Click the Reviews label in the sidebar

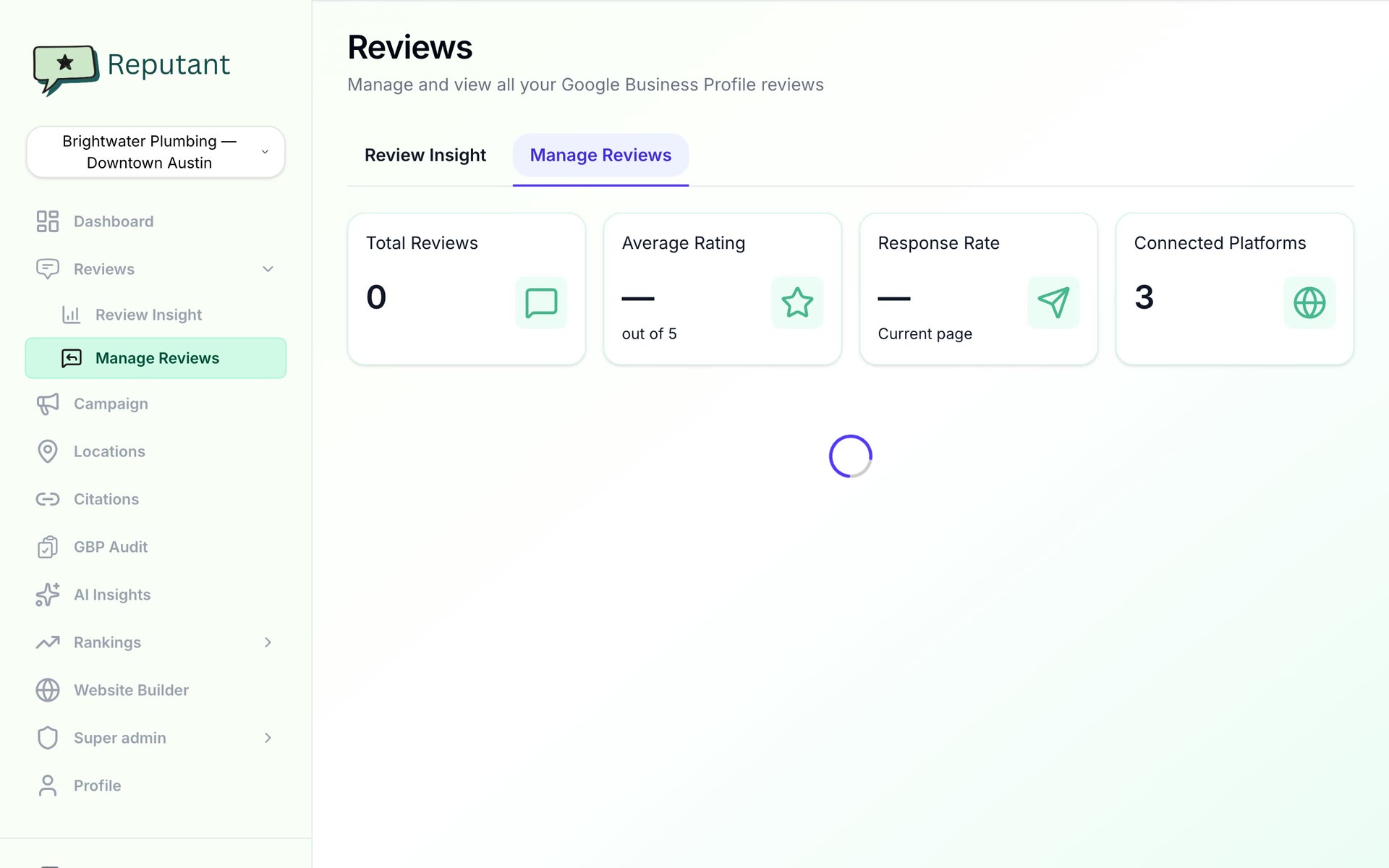click(104, 269)
